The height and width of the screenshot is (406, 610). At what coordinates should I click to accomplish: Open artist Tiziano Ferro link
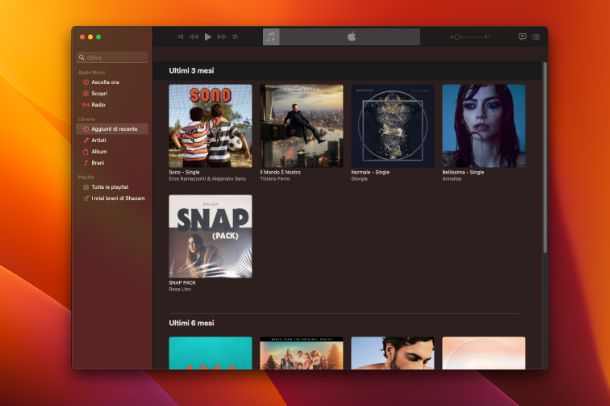click(275, 179)
